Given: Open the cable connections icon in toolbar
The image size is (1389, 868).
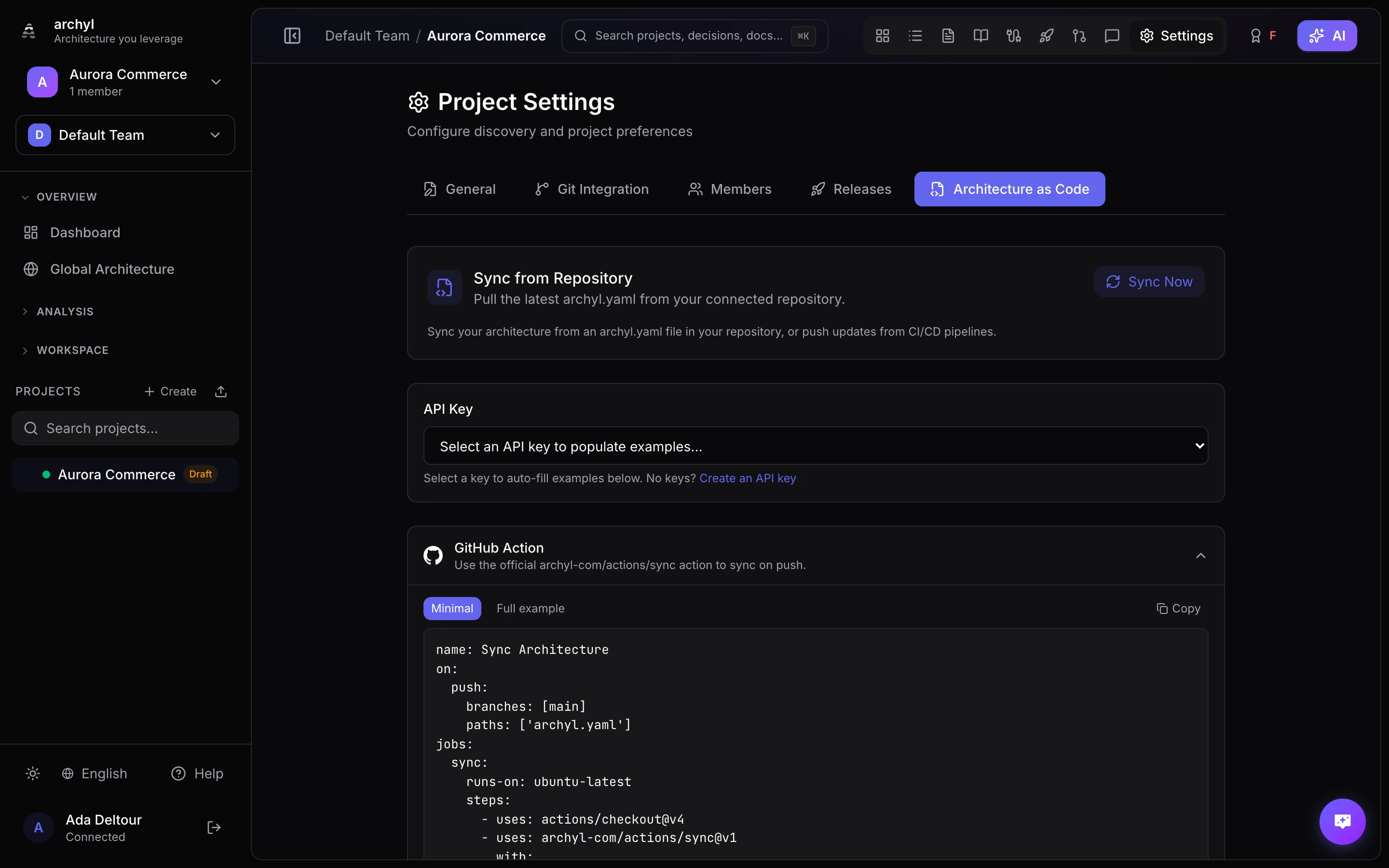Looking at the screenshot, I should click(x=1014, y=36).
